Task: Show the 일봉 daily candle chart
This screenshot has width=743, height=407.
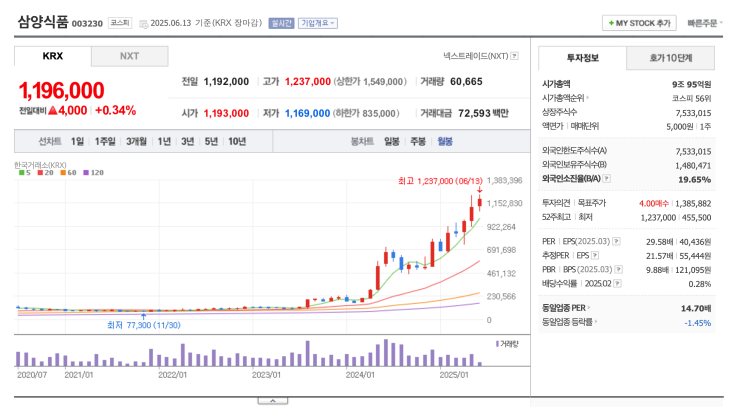Action: pyautogui.click(x=391, y=141)
